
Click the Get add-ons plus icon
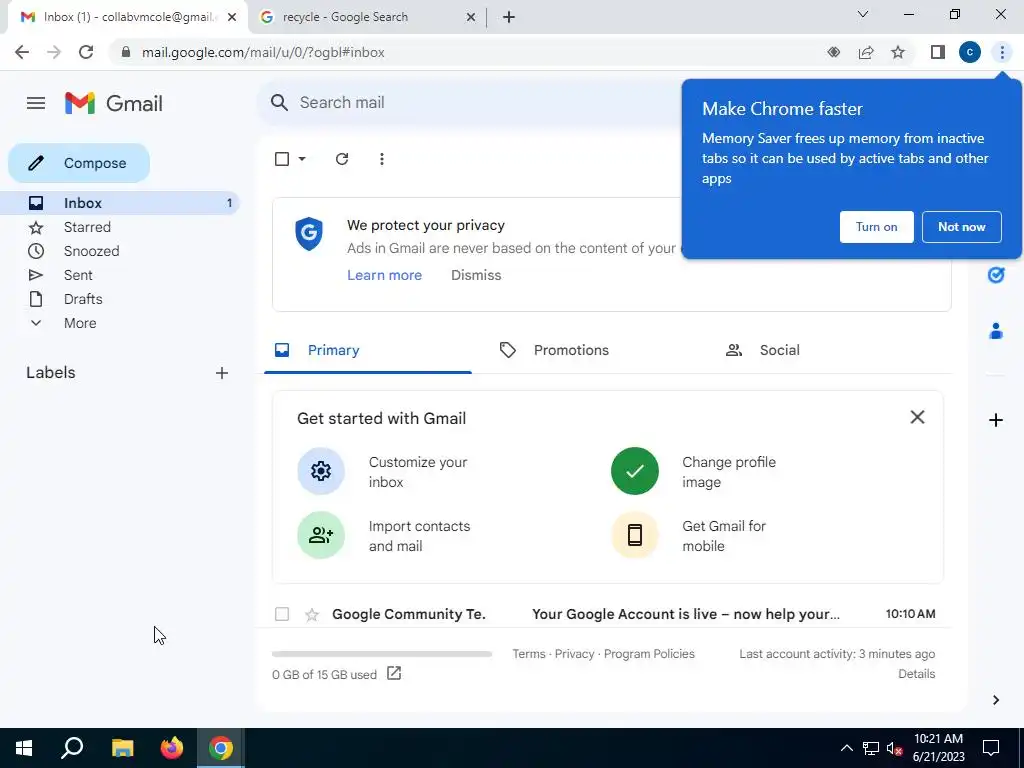[996, 420]
